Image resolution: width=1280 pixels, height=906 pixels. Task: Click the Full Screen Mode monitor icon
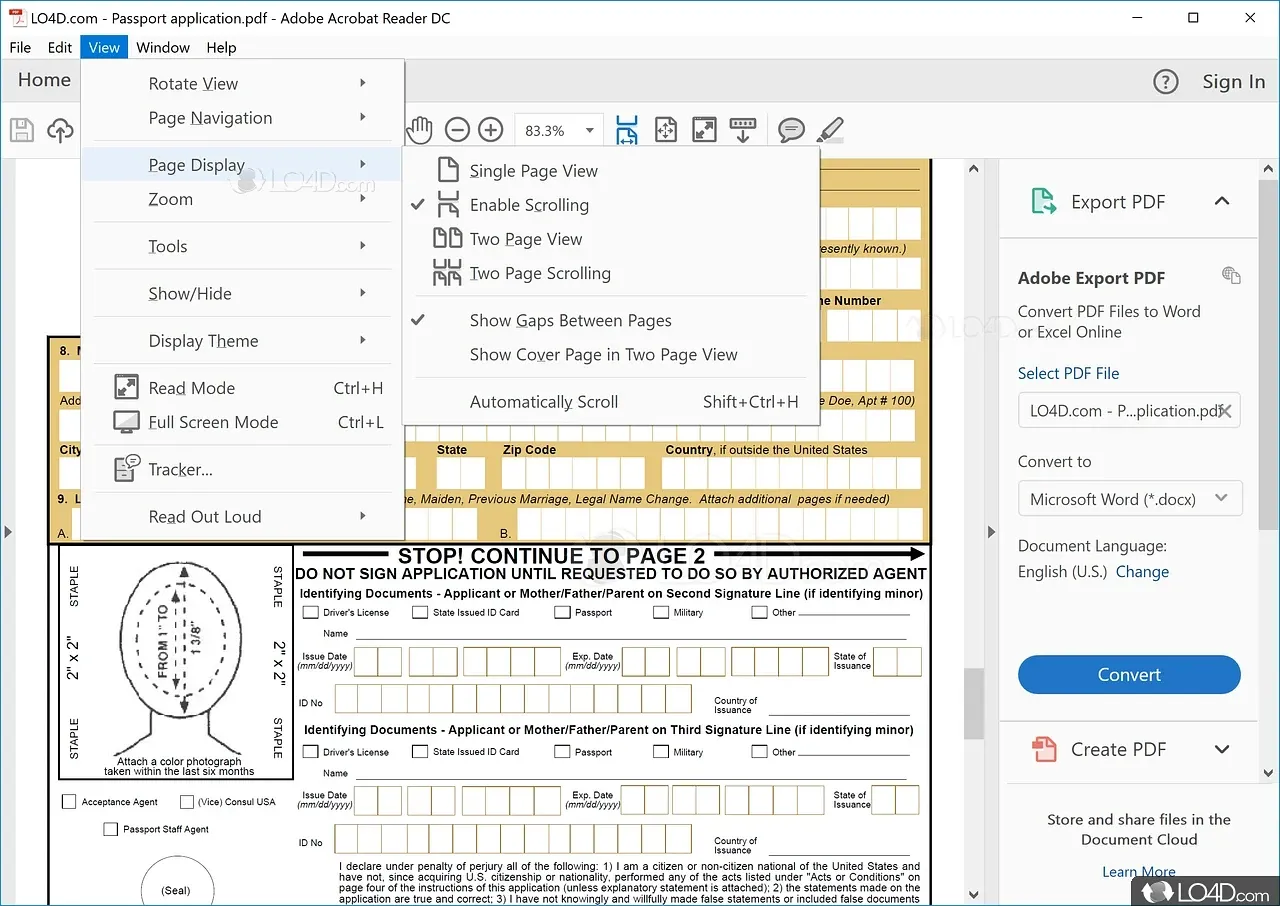tap(127, 422)
